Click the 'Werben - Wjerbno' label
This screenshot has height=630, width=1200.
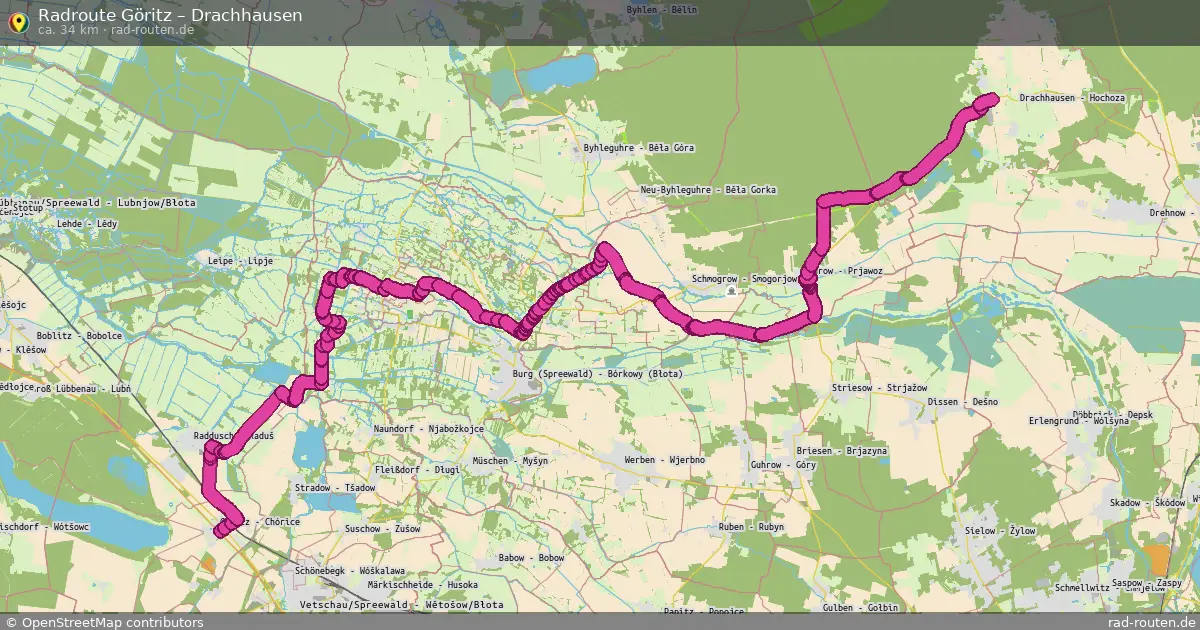(x=665, y=460)
